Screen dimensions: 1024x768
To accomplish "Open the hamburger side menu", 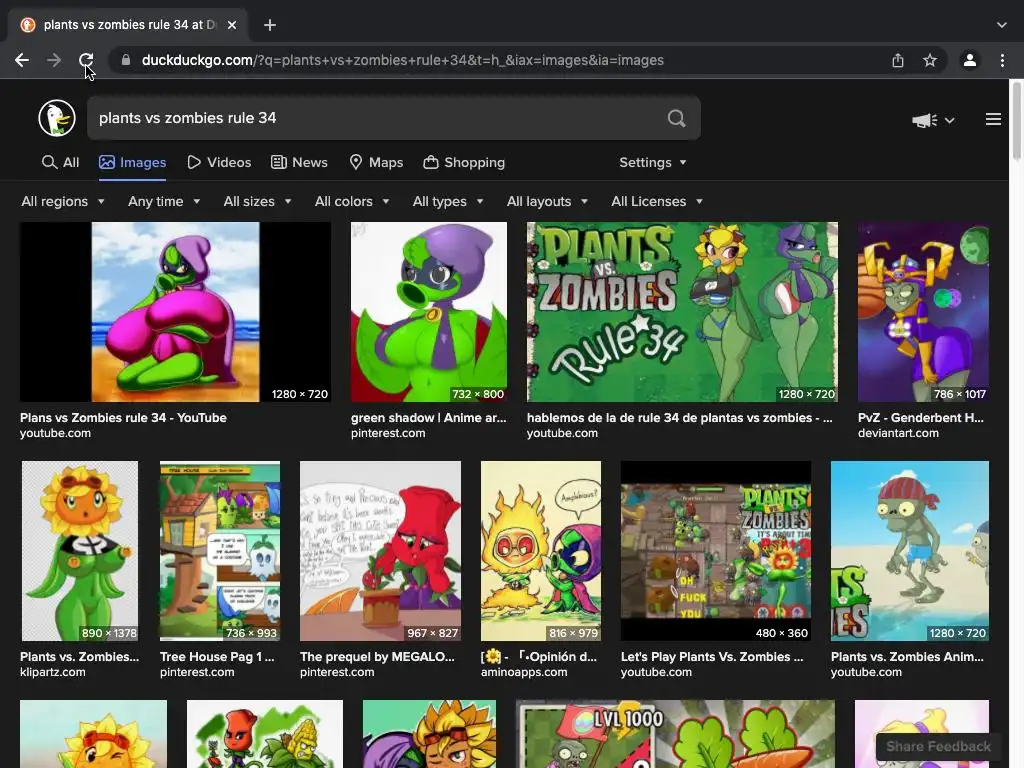I will (x=993, y=119).
